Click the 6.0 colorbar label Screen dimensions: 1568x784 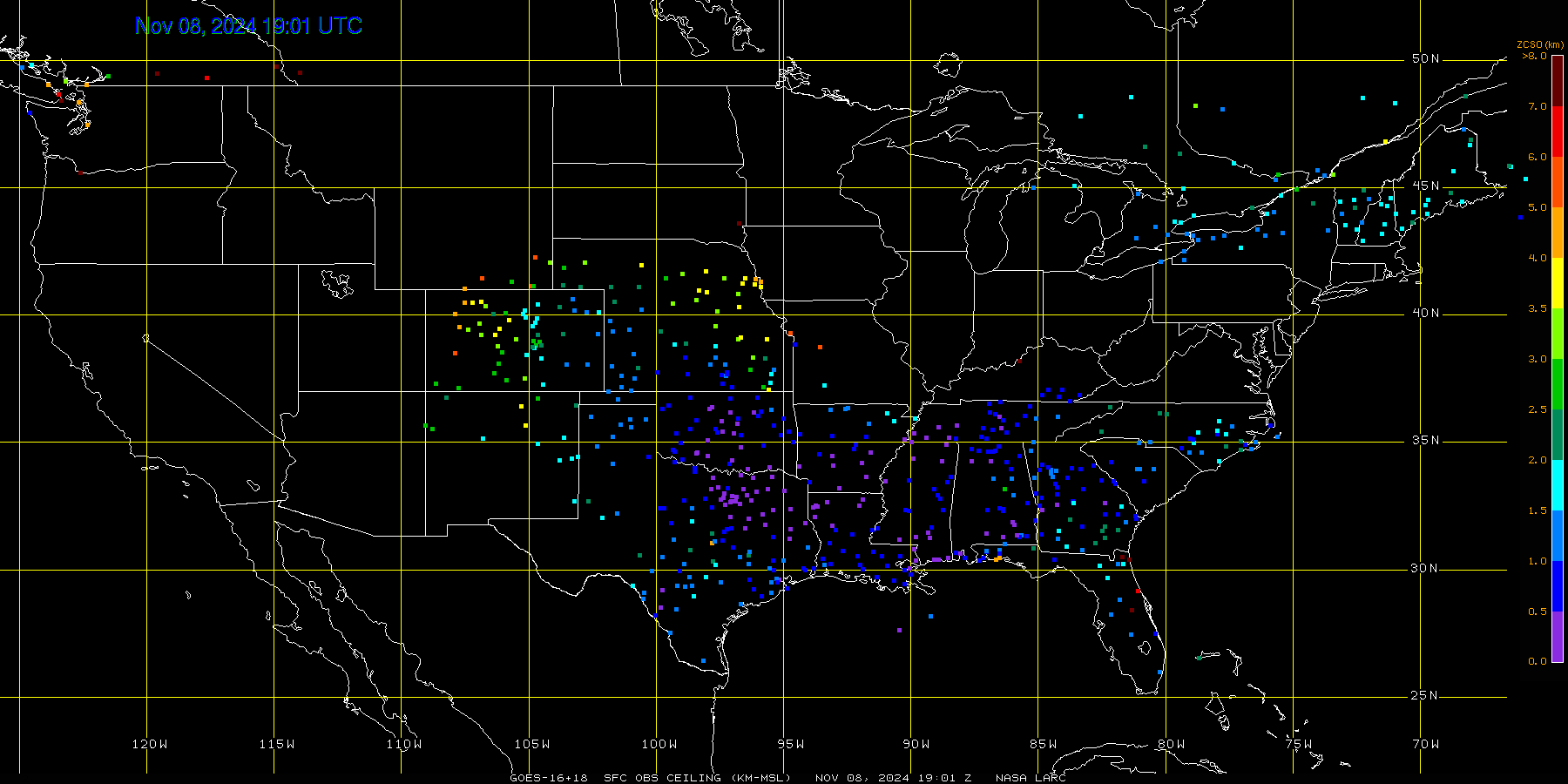tap(1538, 157)
